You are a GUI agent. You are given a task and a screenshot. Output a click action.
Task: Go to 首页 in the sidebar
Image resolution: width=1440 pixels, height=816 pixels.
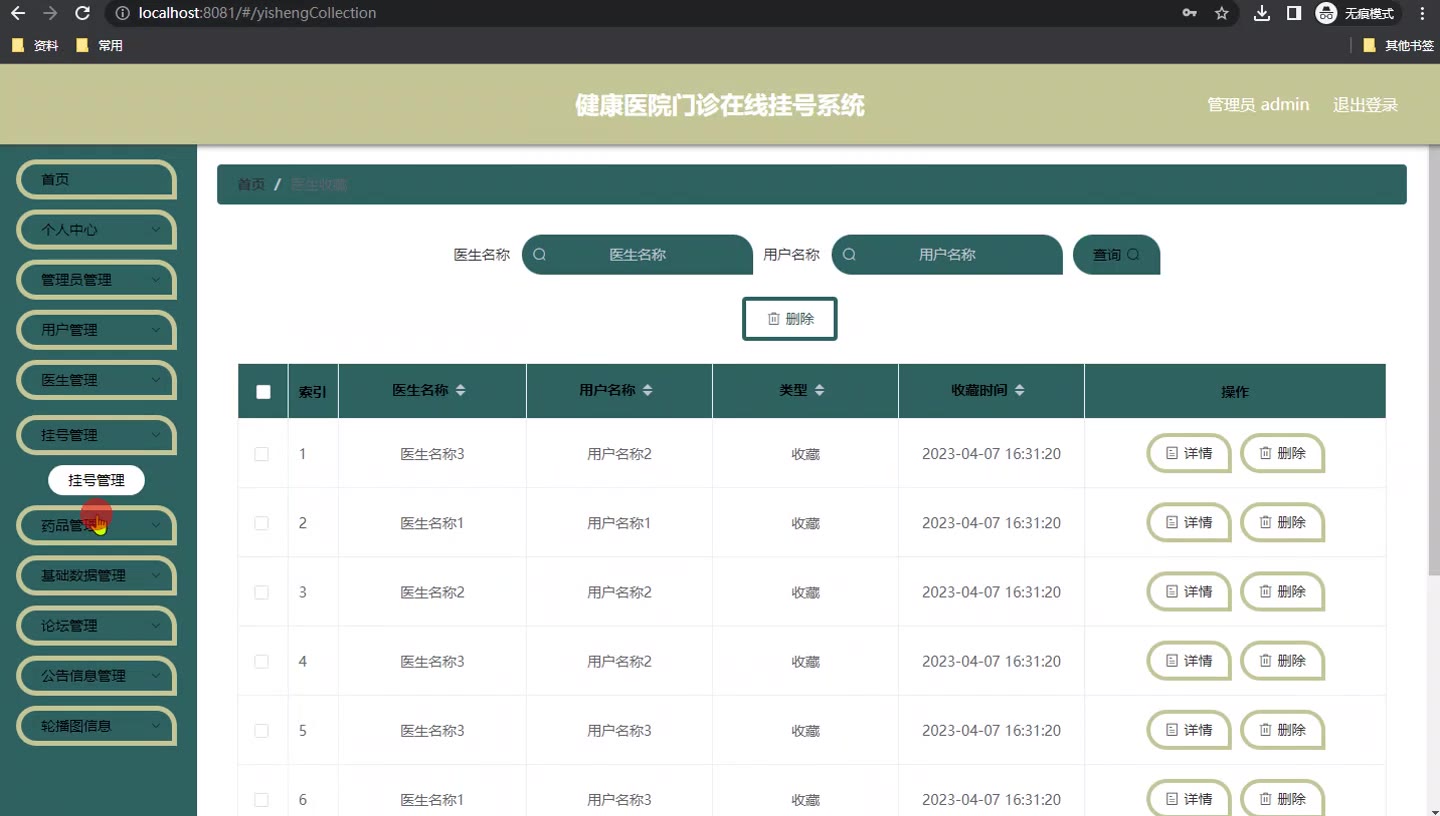97,180
